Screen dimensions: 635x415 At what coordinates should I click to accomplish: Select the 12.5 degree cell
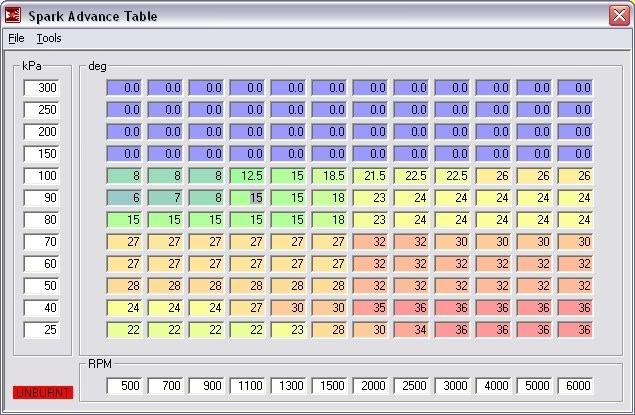(x=247, y=176)
